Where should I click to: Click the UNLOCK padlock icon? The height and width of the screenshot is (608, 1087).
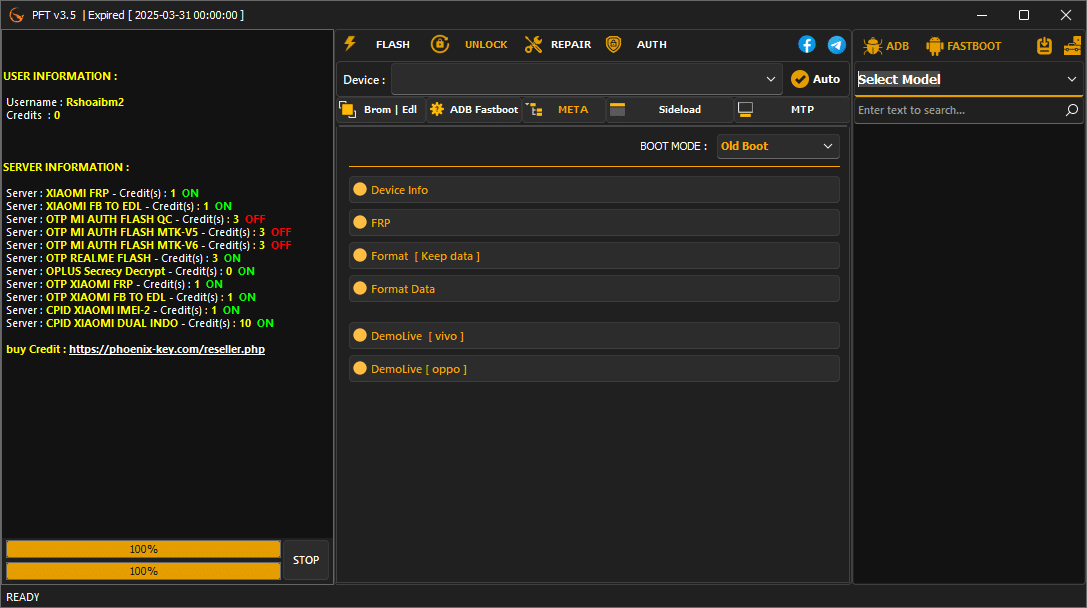[x=440, y=44]
